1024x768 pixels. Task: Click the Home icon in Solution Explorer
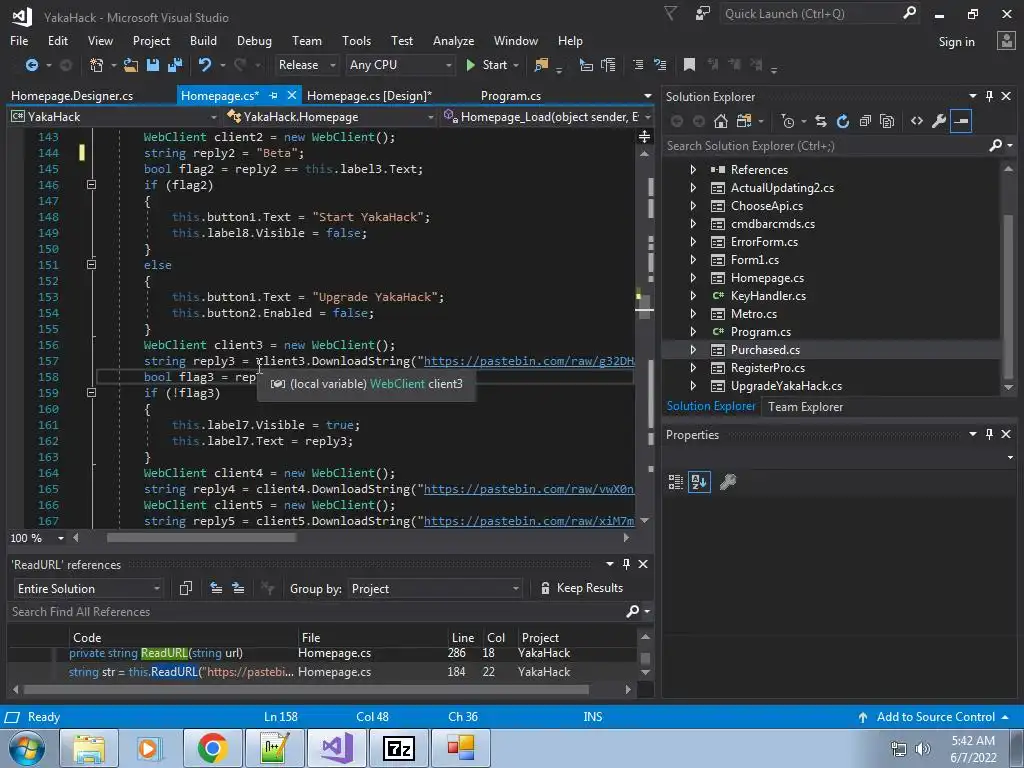(x=721, y=121)
